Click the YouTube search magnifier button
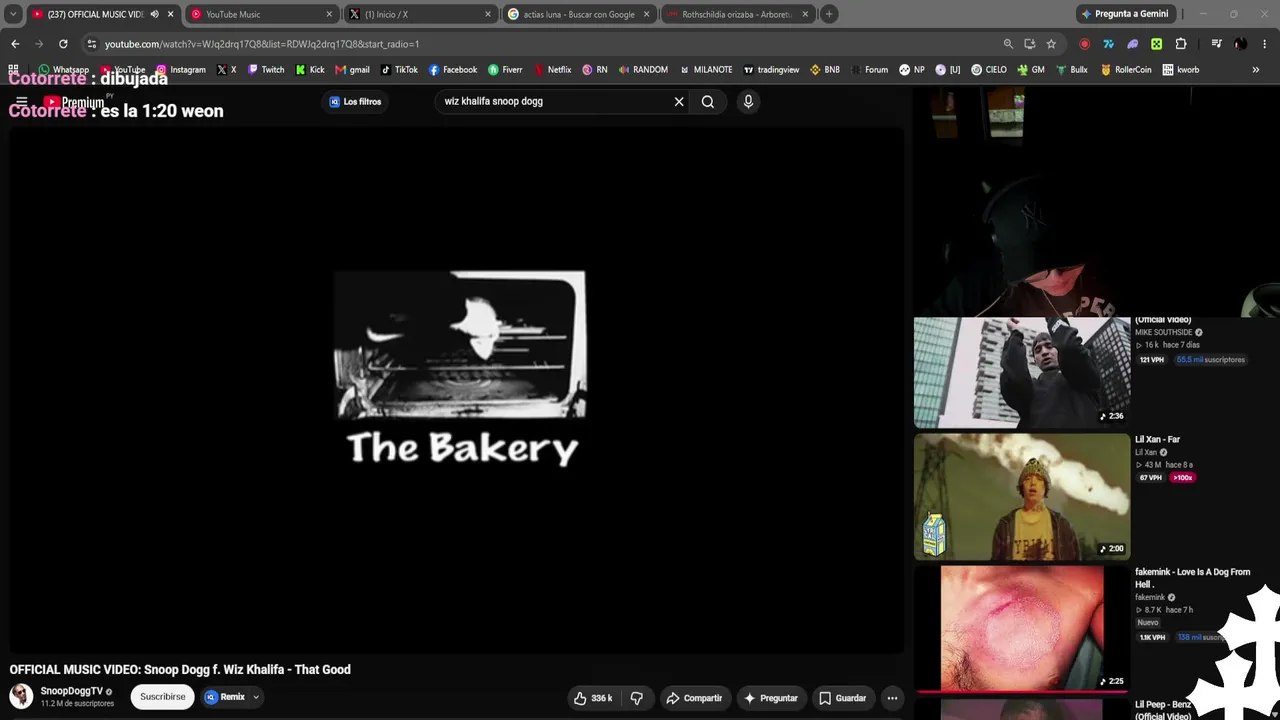Viewport: 1280px width, 720px height. (708, 101)
